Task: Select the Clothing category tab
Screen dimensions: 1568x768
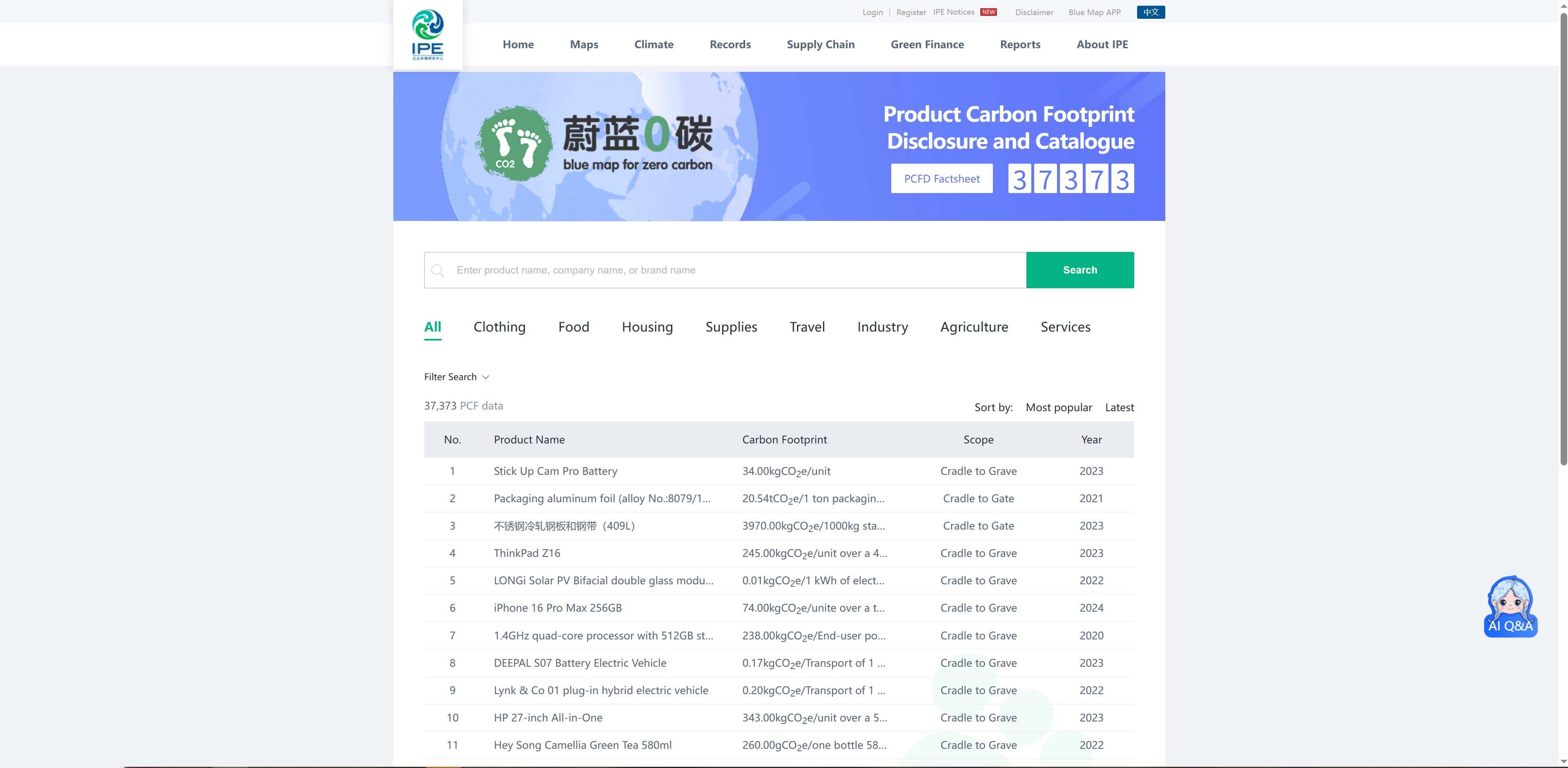Action: pos(499,327)
